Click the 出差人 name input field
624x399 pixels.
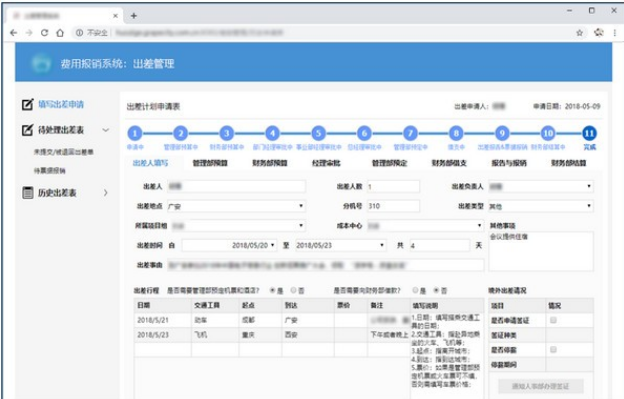tap(236, 186)
